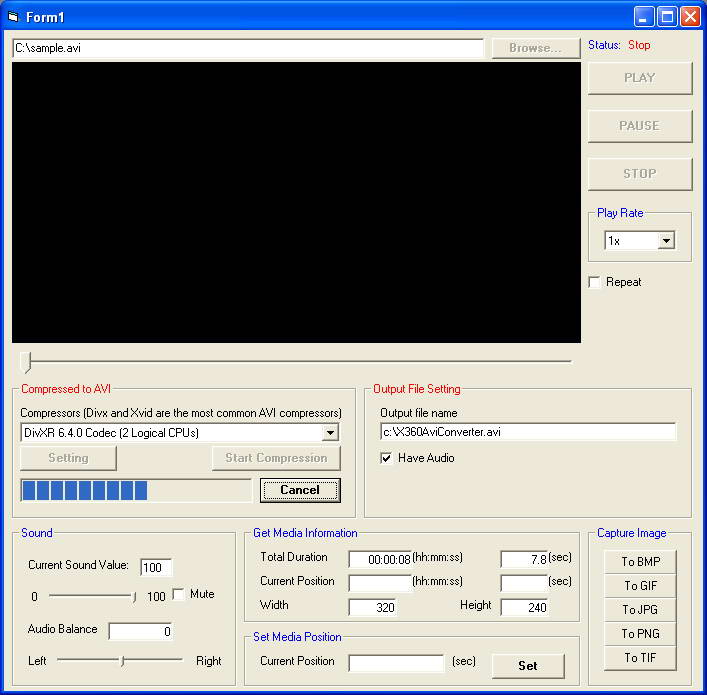Click the Set Media Position seconds input

(x=396, y=663)
